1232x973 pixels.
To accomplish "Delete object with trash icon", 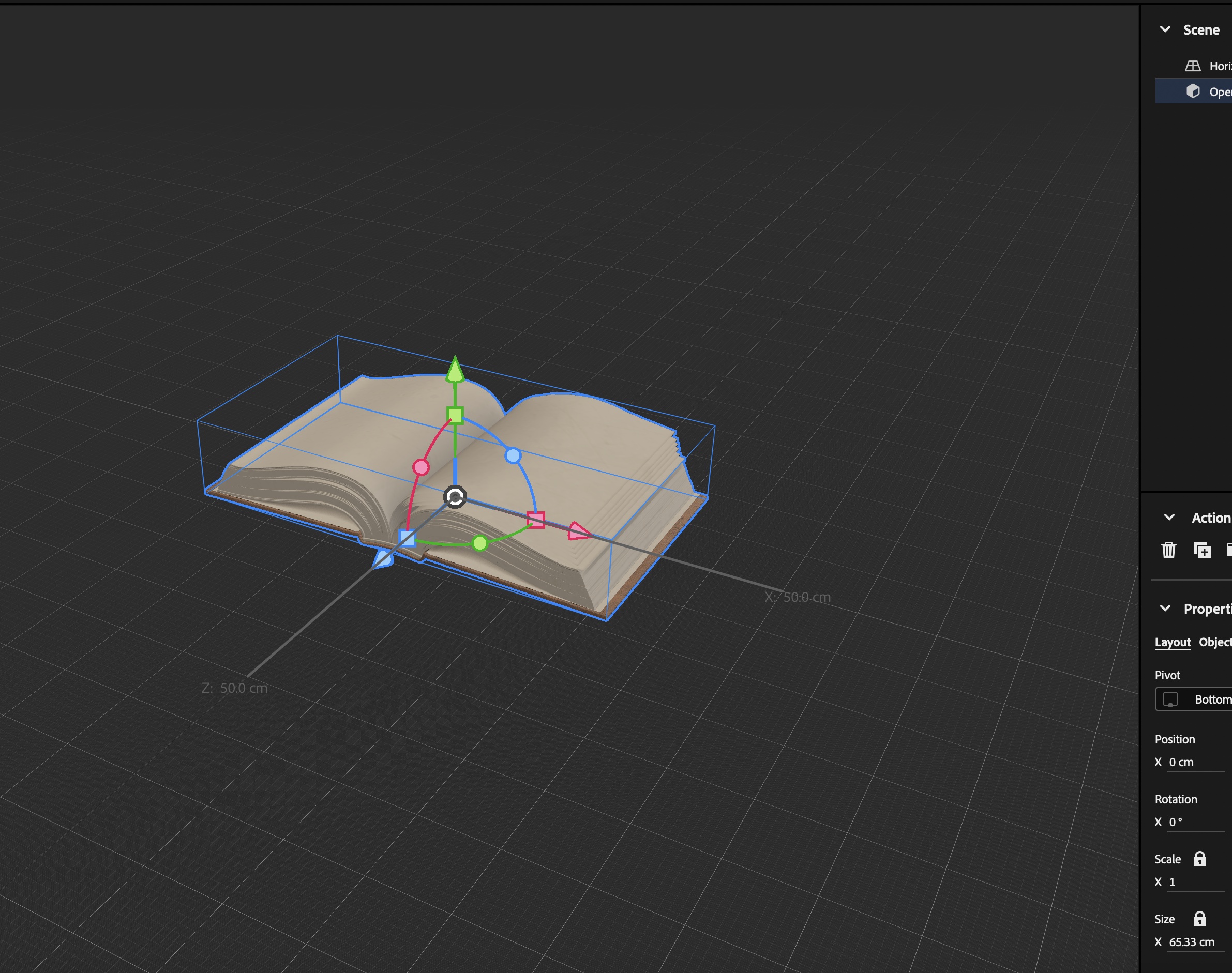I will 1168,550.
